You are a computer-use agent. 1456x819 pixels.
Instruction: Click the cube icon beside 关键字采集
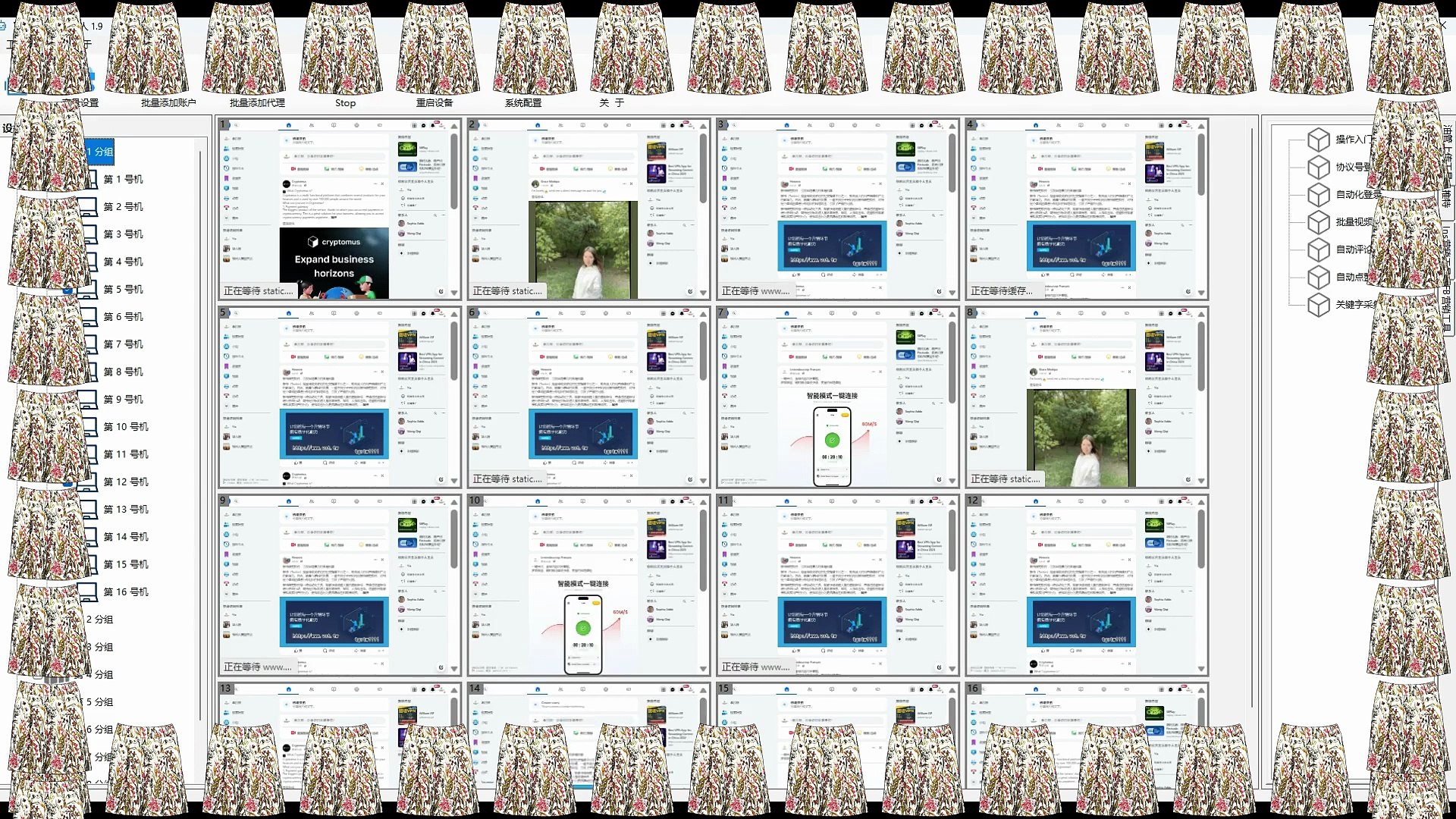1319,305
